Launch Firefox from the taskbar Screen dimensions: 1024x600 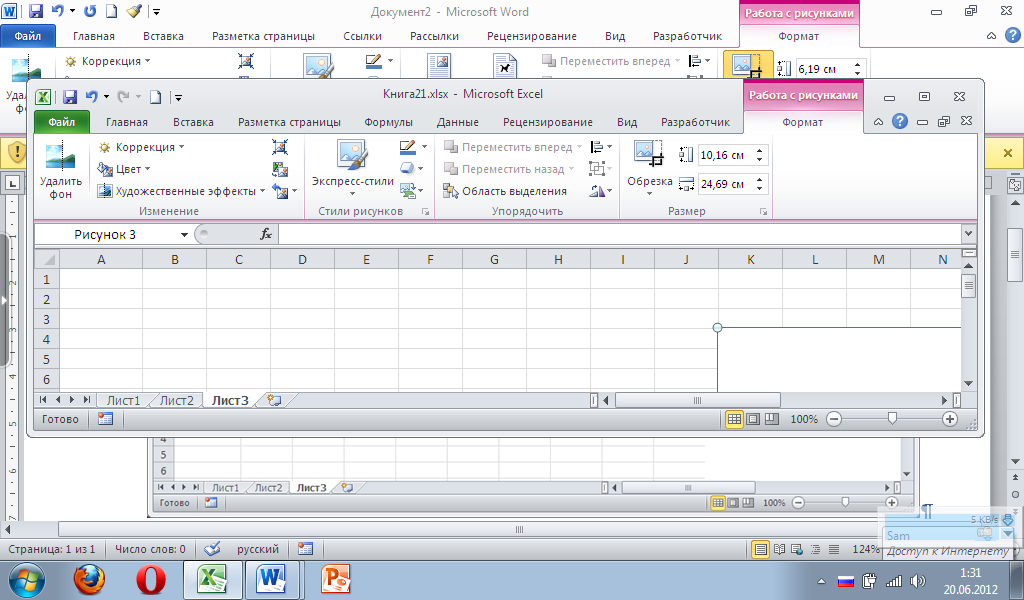(x=89, y=579)
